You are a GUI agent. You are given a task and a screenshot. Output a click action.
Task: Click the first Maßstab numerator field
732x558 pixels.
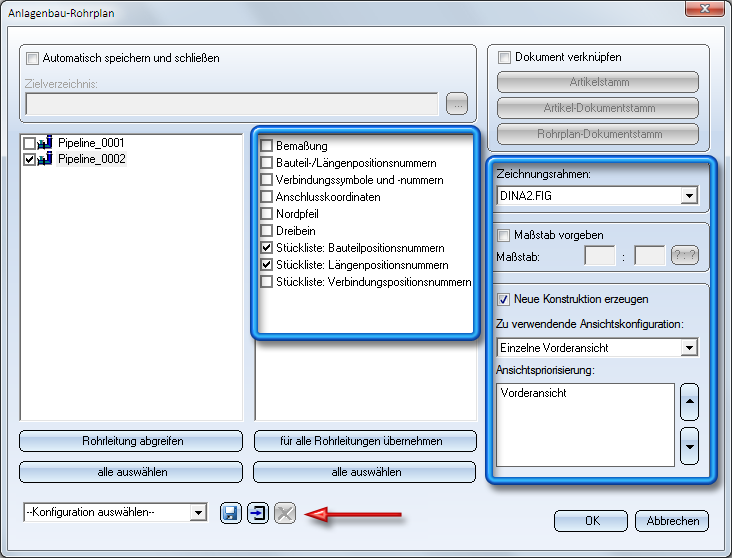click(600, 255)
